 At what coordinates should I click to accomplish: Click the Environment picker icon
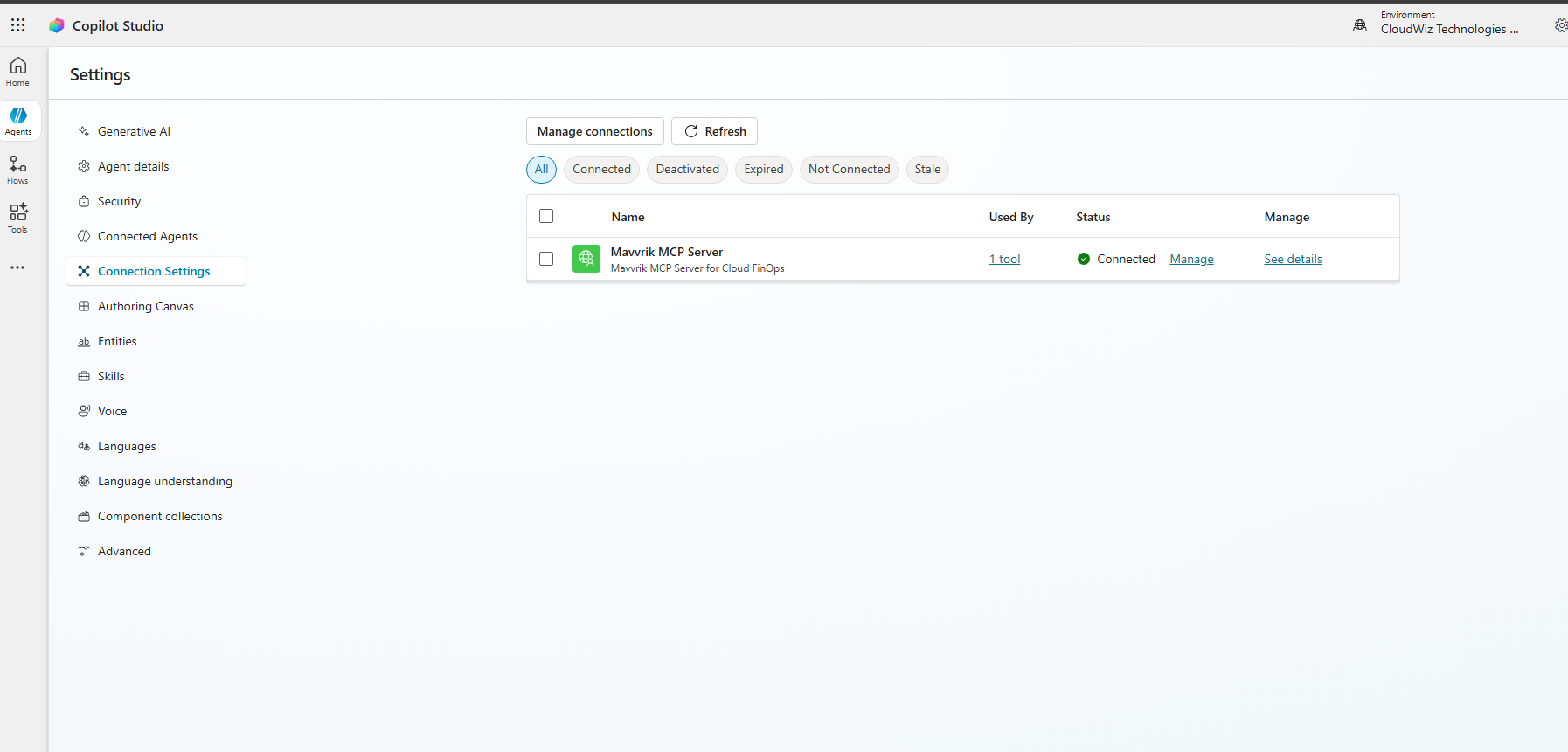coord(1360,25)
